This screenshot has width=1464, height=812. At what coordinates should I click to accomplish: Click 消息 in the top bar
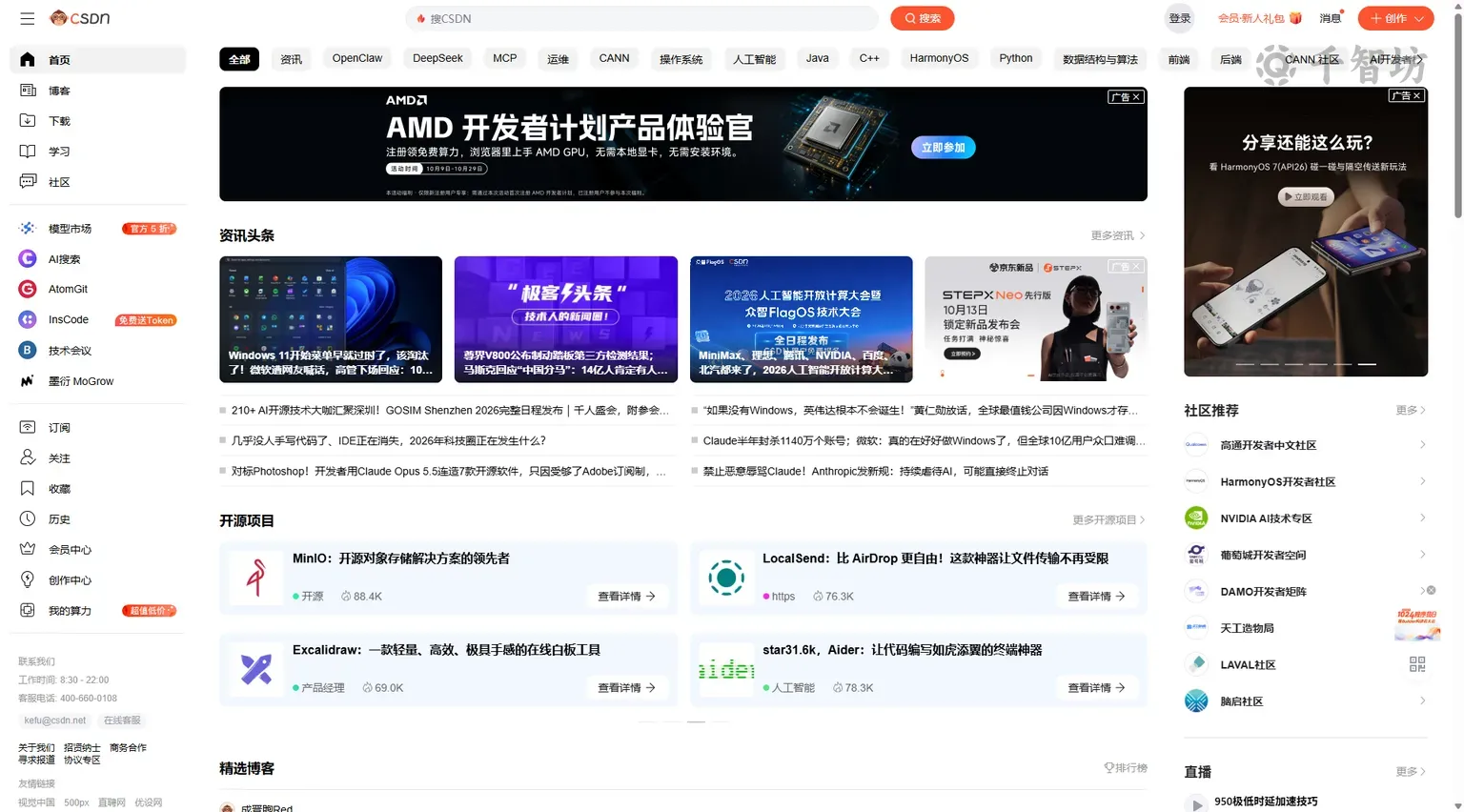coord(1330,18)
